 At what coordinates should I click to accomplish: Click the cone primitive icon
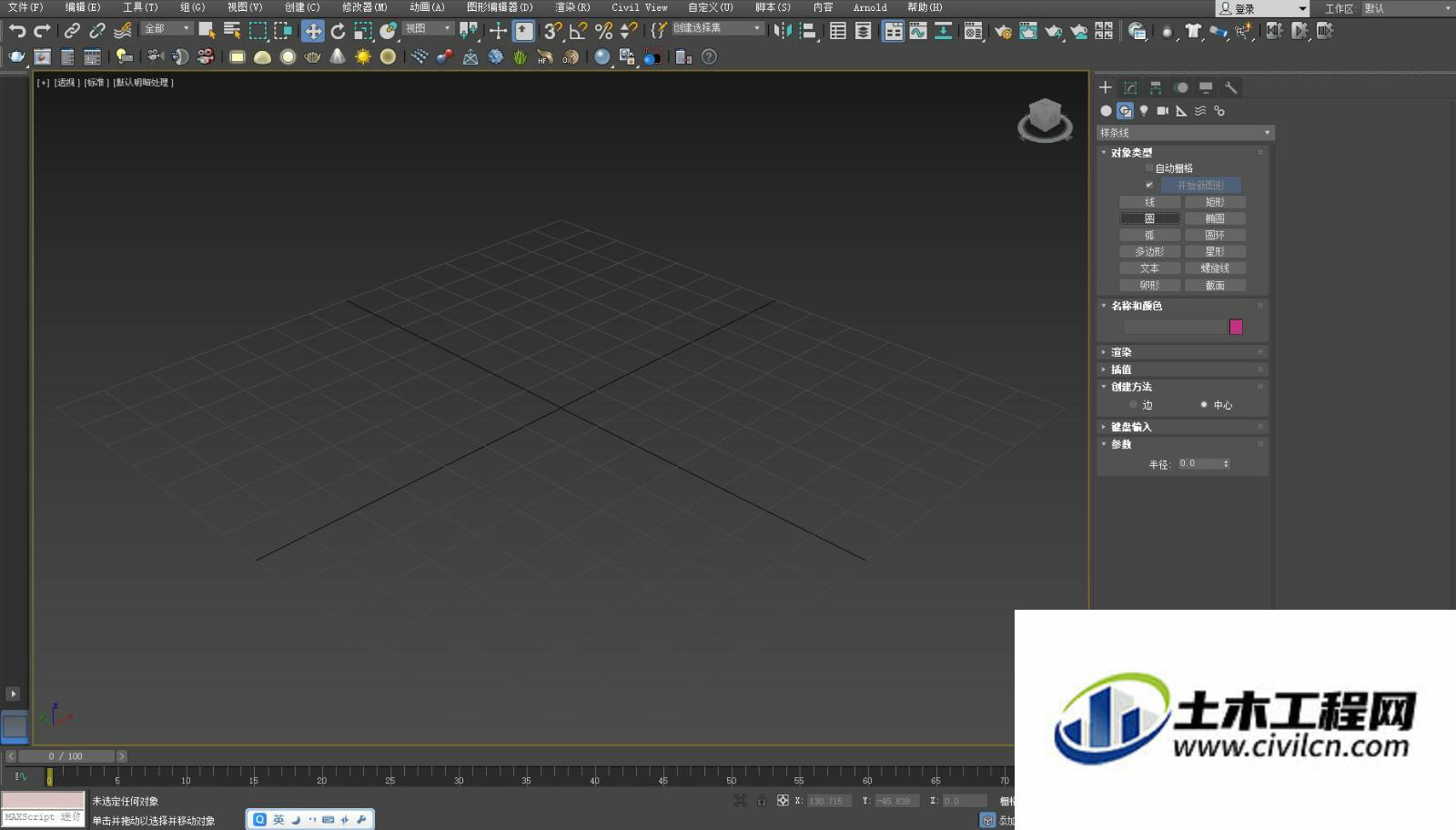pyautogui.click(x=338, y=56)
